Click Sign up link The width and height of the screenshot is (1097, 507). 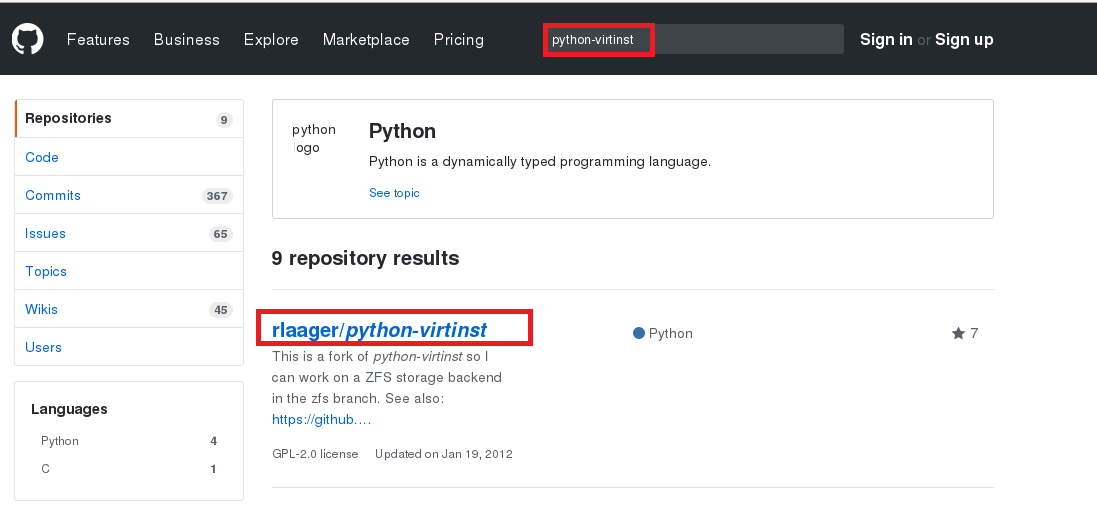[x=964, y=40]
